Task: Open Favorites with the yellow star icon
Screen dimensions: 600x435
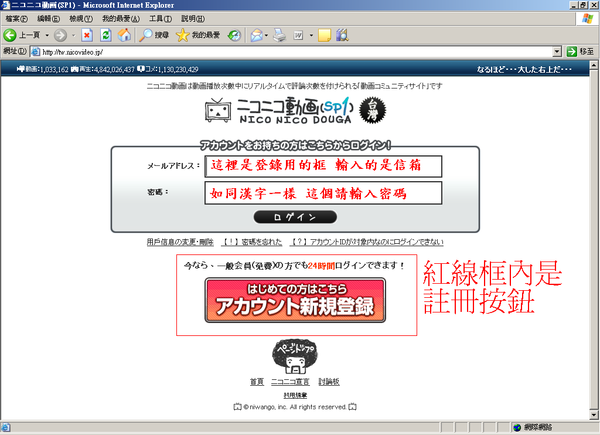Action: [x=183, y=35]
